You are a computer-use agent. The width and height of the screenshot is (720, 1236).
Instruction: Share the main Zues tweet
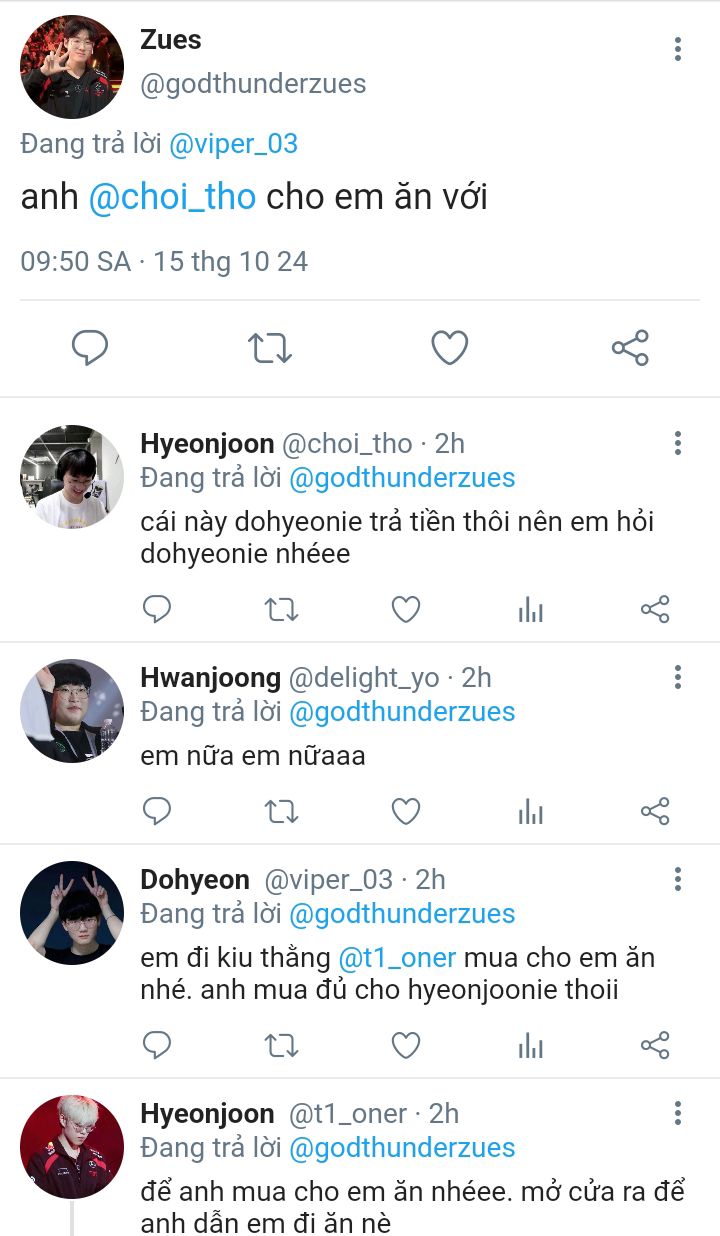point(630,348)
